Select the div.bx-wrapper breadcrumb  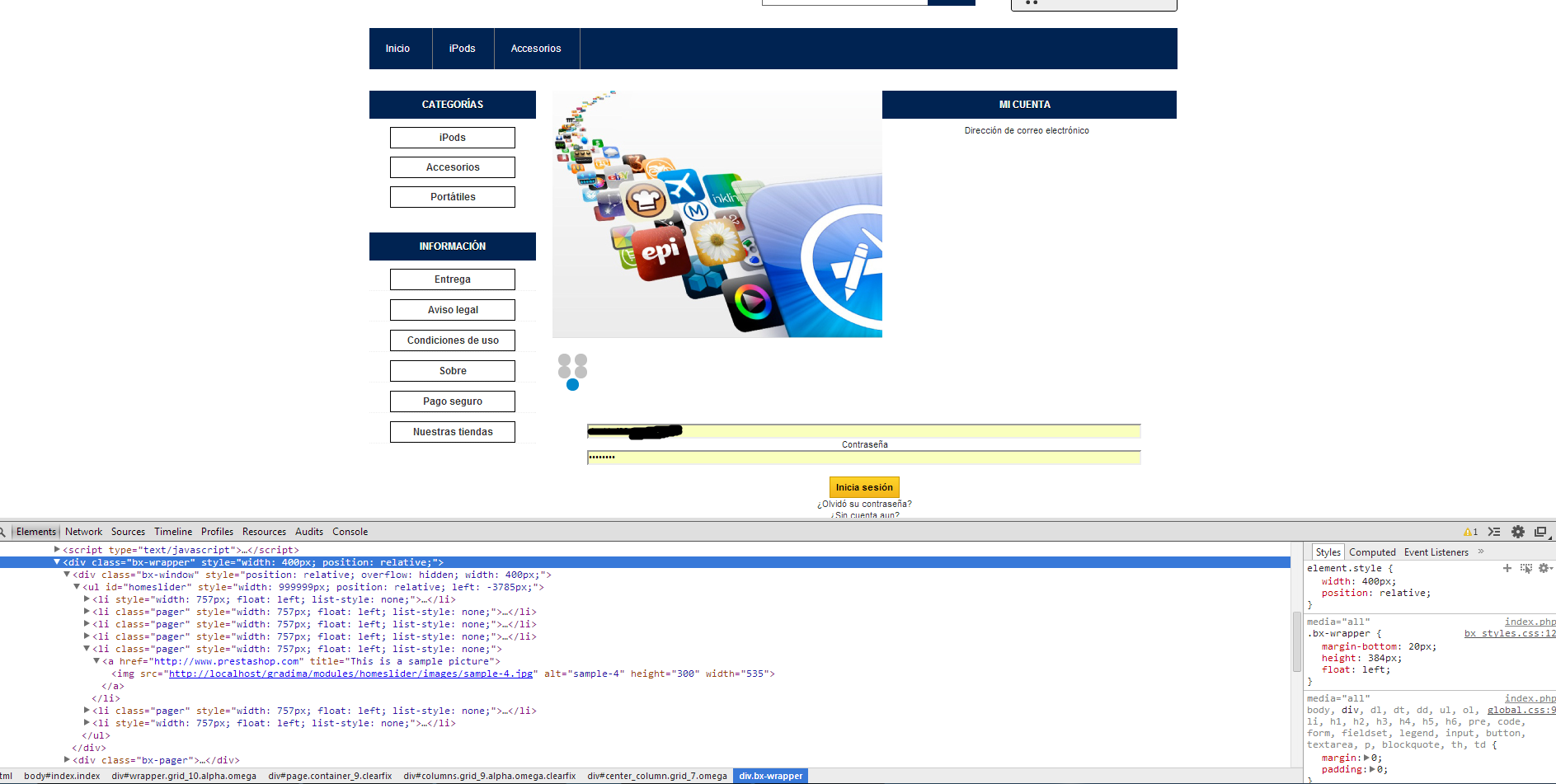[x=771, y=776]
